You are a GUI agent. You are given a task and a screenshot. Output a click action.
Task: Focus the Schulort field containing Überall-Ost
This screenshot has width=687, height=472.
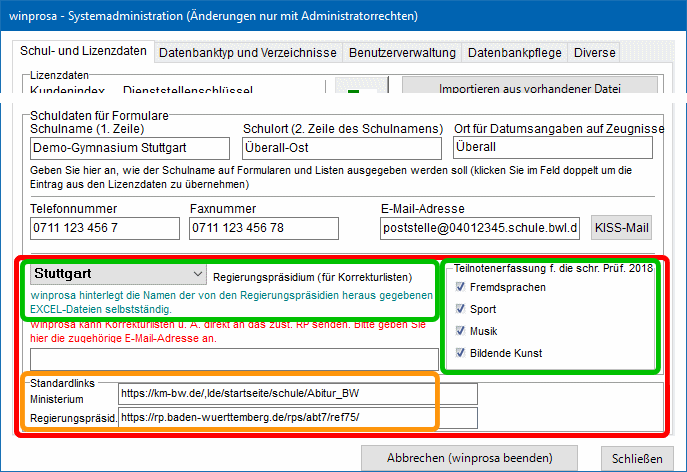click(341, 148)
